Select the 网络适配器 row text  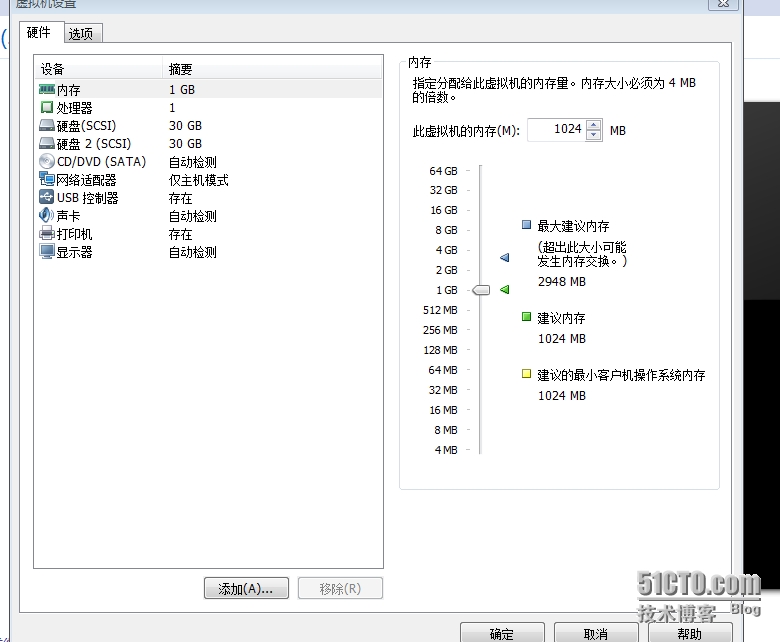[x=87, y=180]
